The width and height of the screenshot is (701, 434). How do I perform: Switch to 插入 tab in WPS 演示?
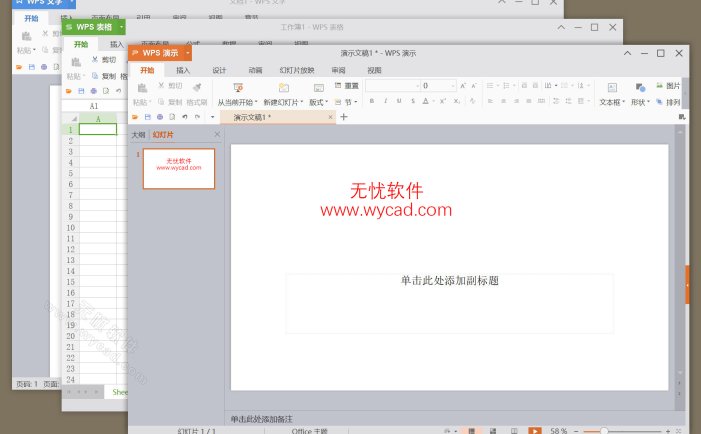tap(183, 70)
